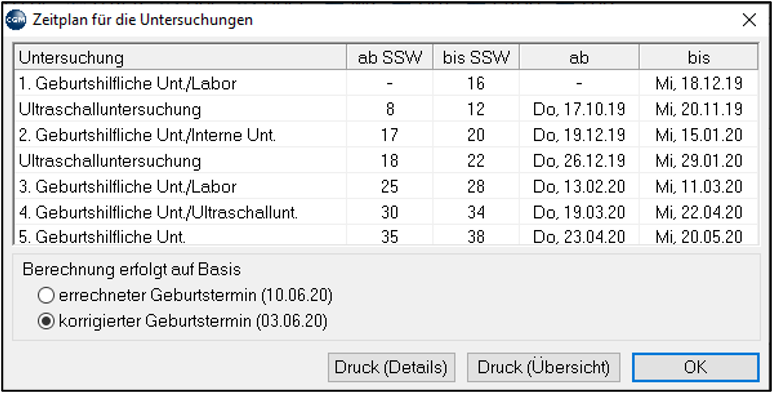The width and height of the screenshot is (773, 393).
Task: Select the Ultraschalluntersuchung row from SSW 18
Action: [386, 161]
